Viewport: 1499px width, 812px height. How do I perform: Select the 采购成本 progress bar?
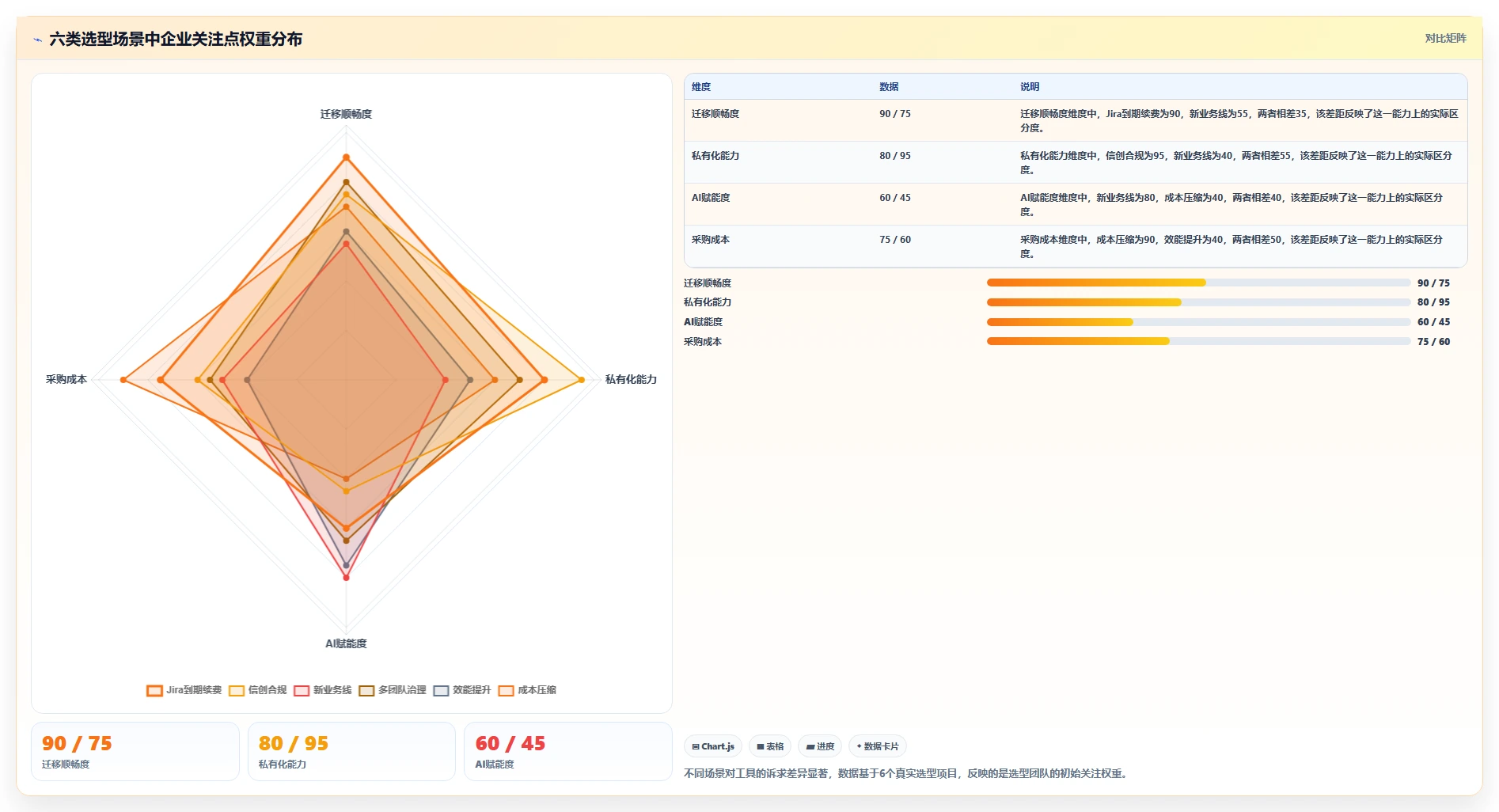click(1198, 341)
